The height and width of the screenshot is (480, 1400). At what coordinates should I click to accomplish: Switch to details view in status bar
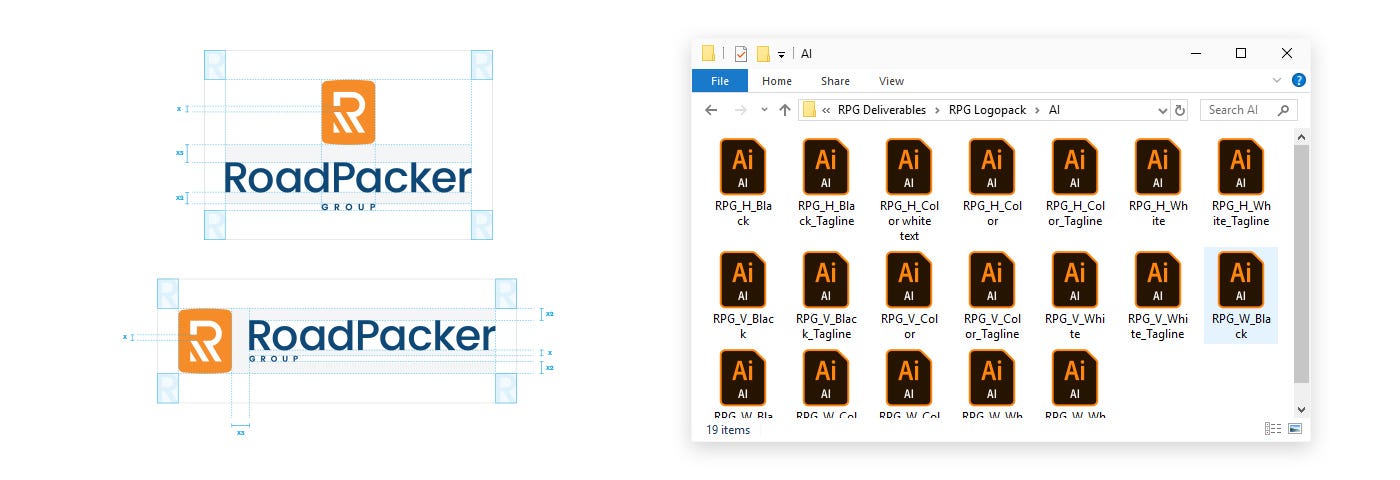coord(1273,429)
